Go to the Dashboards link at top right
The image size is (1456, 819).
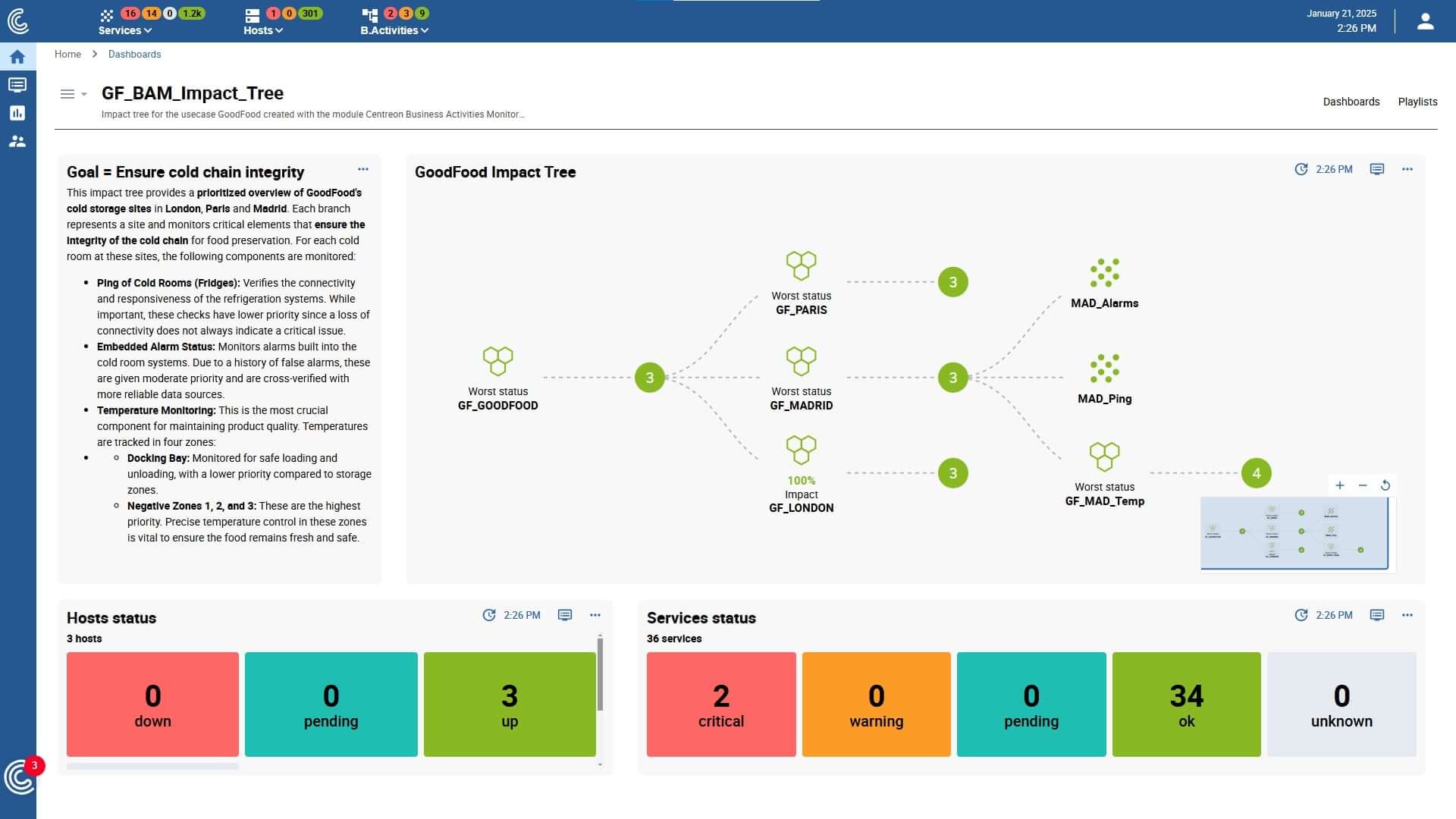[1351, 102]
